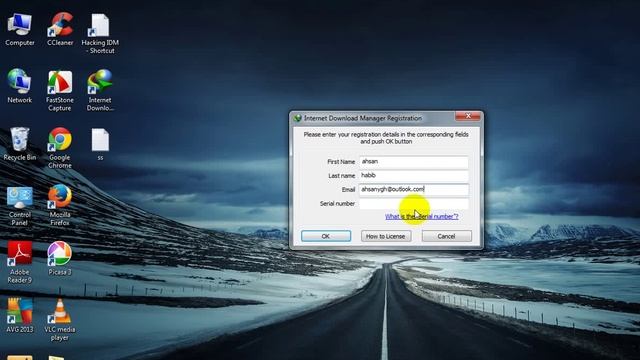This screenshot has width=640, height=360.
Task: Launch the Mozilla Firefox shortcut
Action: pos(60,205)
